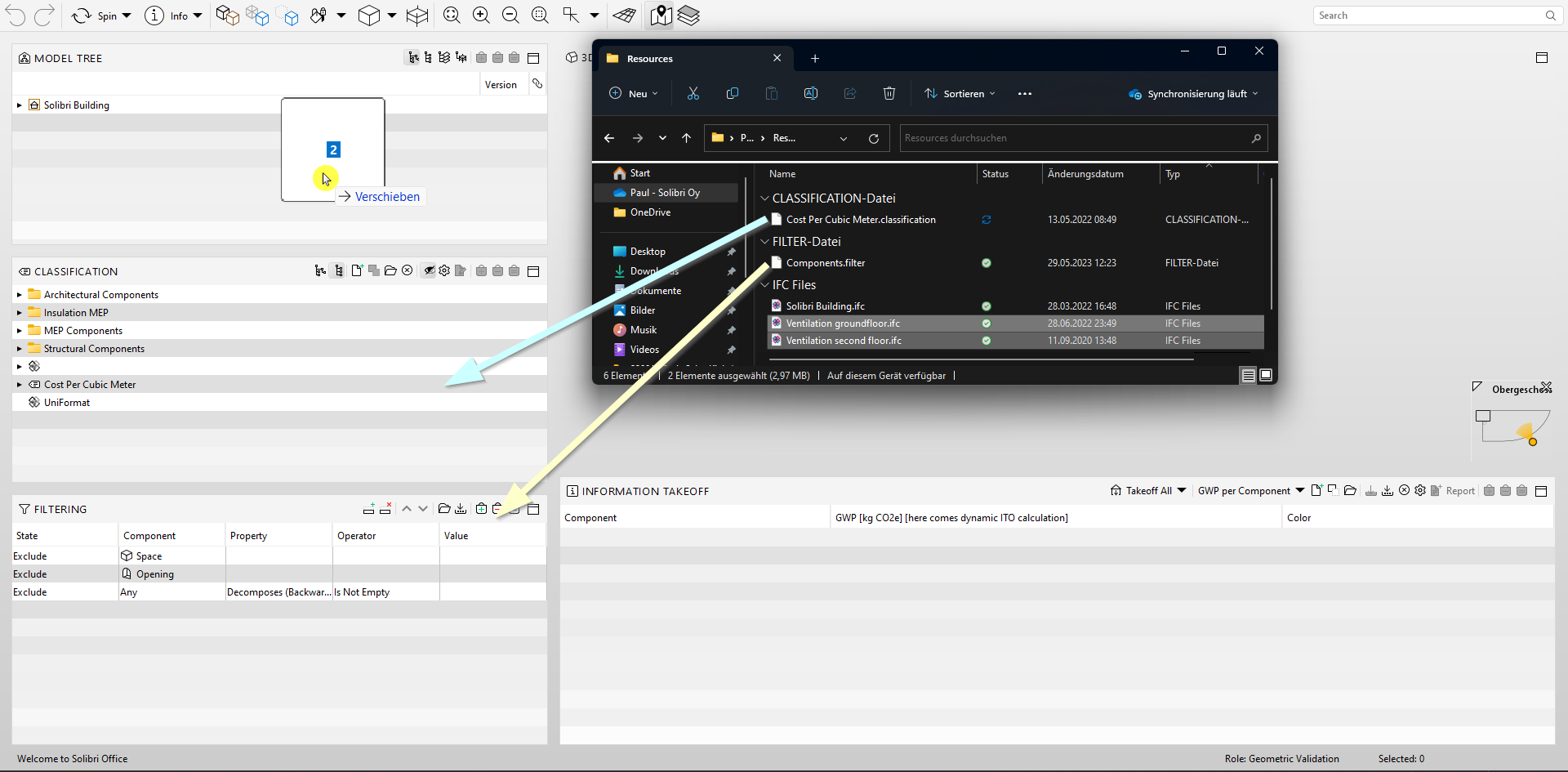The image size is (1568, 772).
Task: Open the Info tool dropdown arrow
Action: (198, 16)
